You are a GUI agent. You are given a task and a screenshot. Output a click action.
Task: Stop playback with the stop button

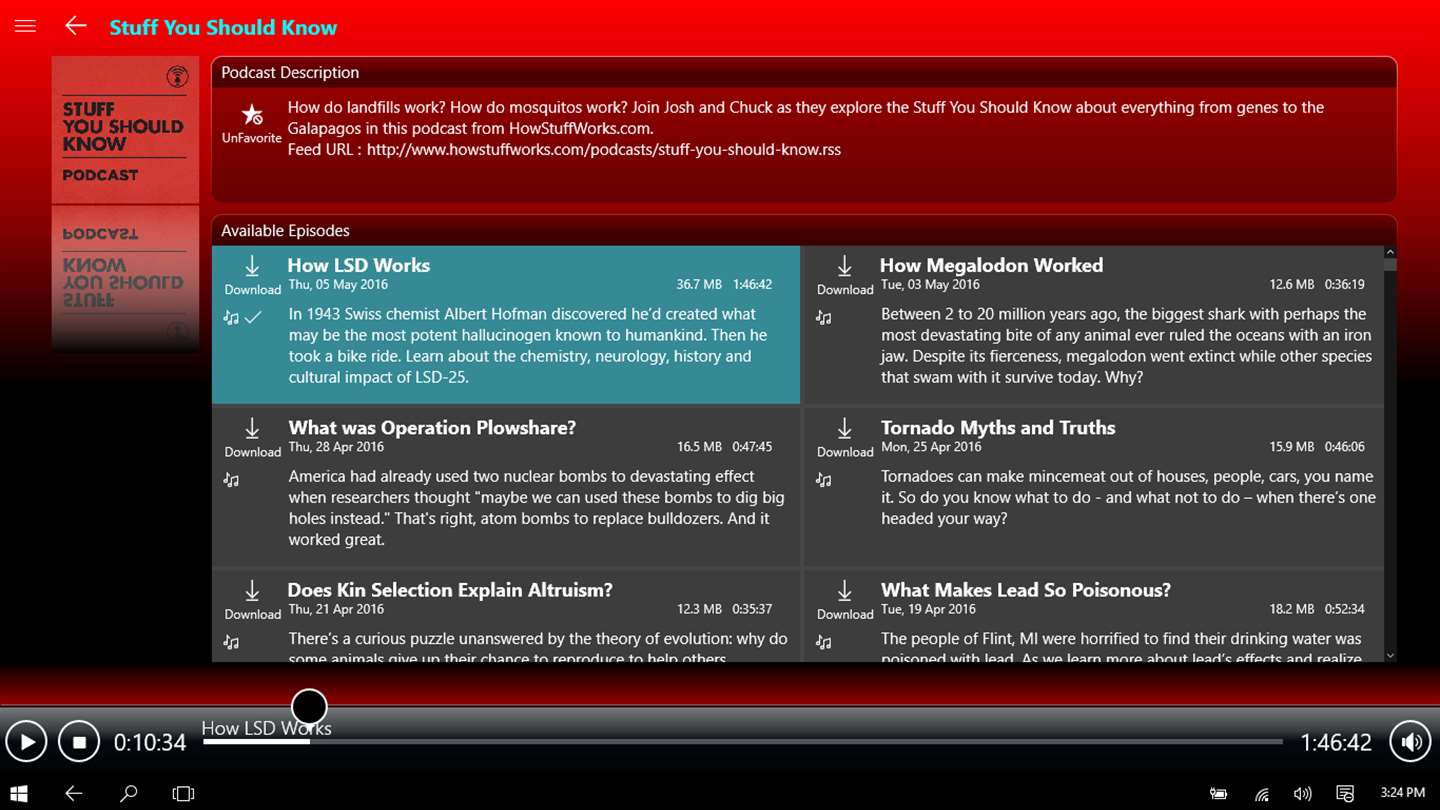79,742
